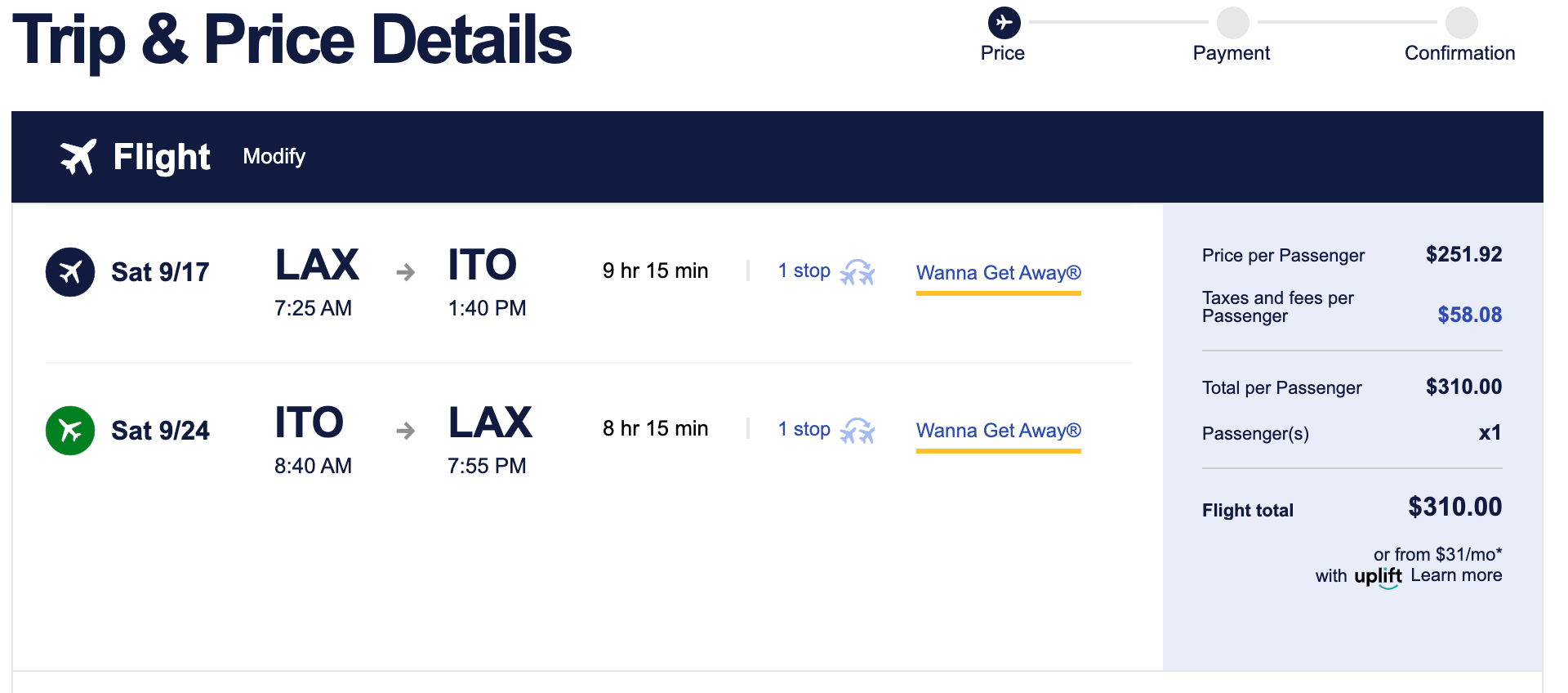Click the plane-change icon on the ITO to LAX flight
This screenshot has height=693, width=1568.
point(857,431)
